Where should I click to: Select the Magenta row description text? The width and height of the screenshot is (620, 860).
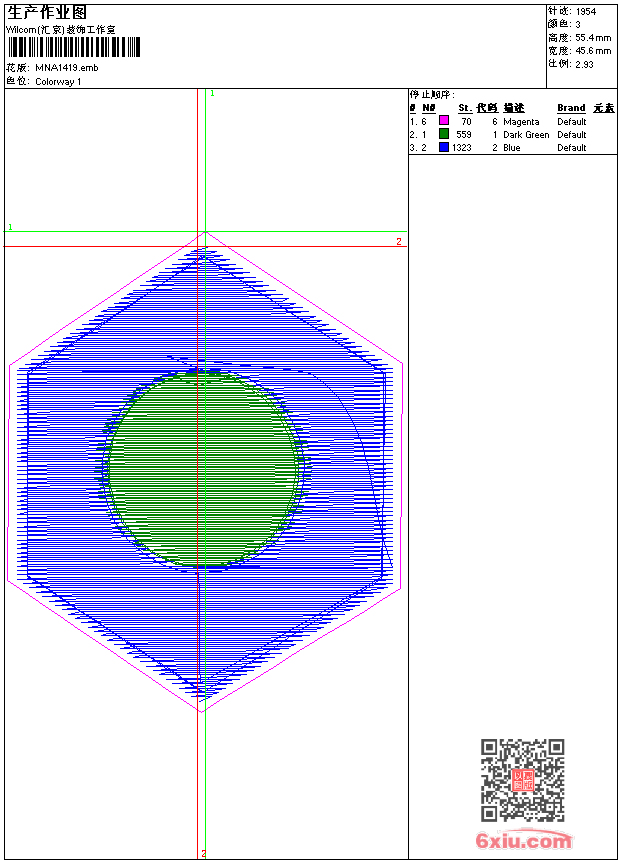pos(521,121)
